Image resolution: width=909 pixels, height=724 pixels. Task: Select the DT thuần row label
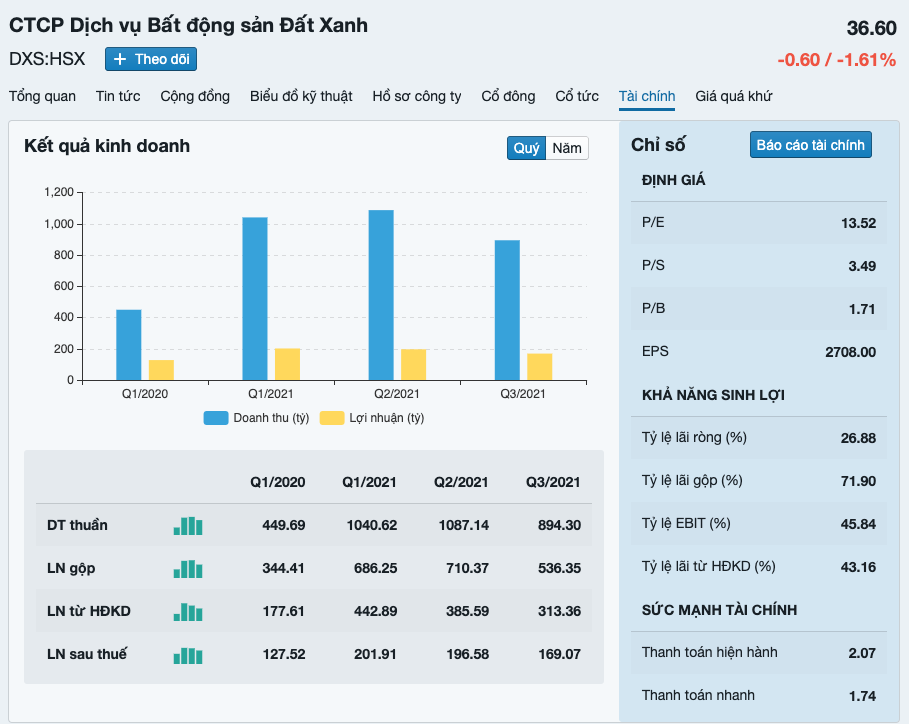point(77,525)
